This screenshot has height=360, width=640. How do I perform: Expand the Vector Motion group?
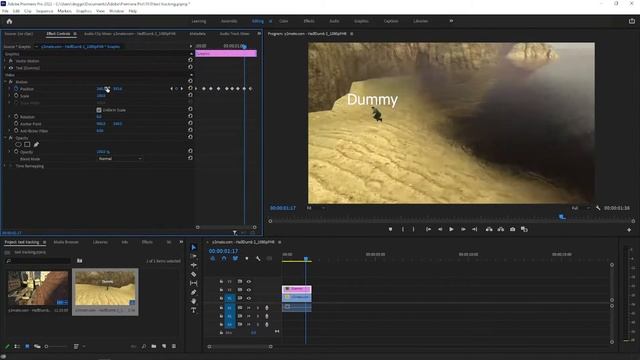tap(5, 61)
